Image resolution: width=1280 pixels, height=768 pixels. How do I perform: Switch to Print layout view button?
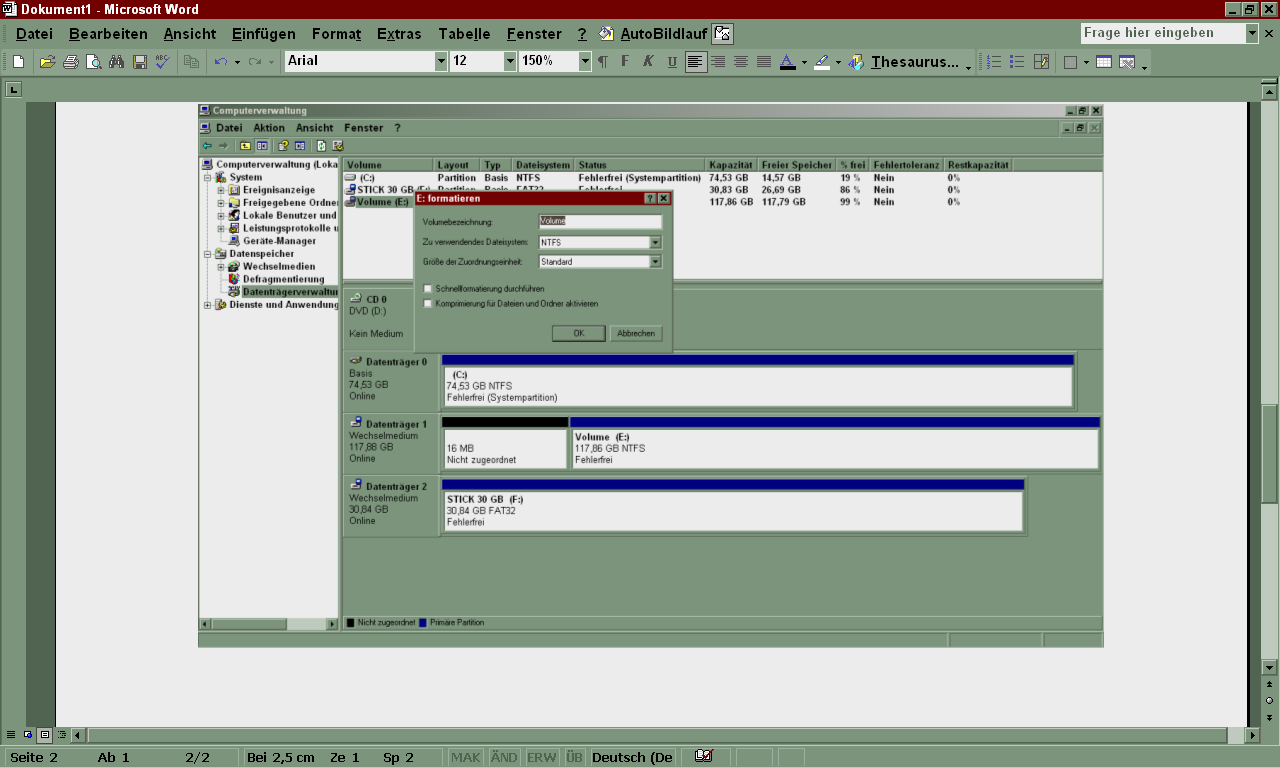pos(45,735)
